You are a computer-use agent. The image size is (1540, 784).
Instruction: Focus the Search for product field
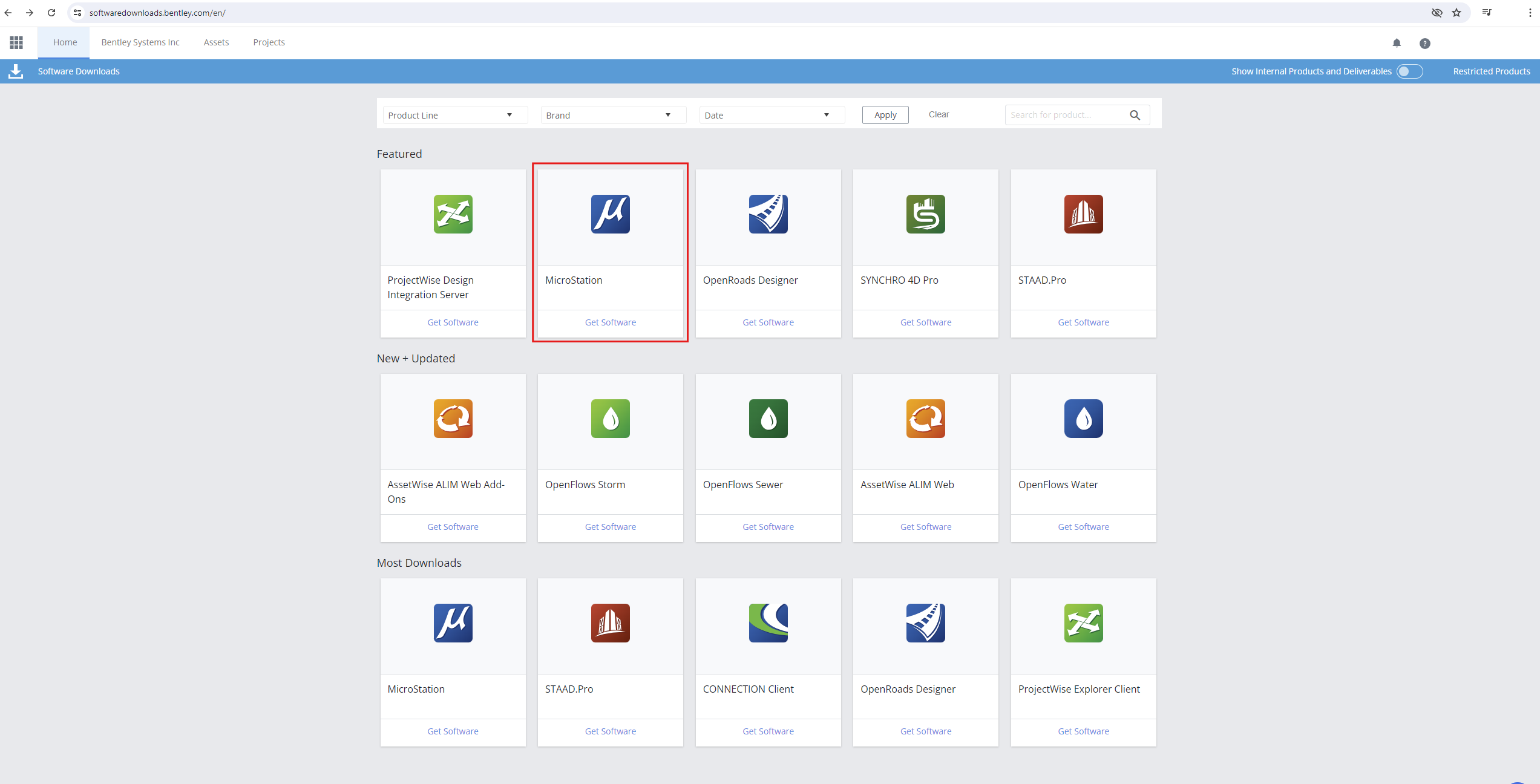(1065, 115)
